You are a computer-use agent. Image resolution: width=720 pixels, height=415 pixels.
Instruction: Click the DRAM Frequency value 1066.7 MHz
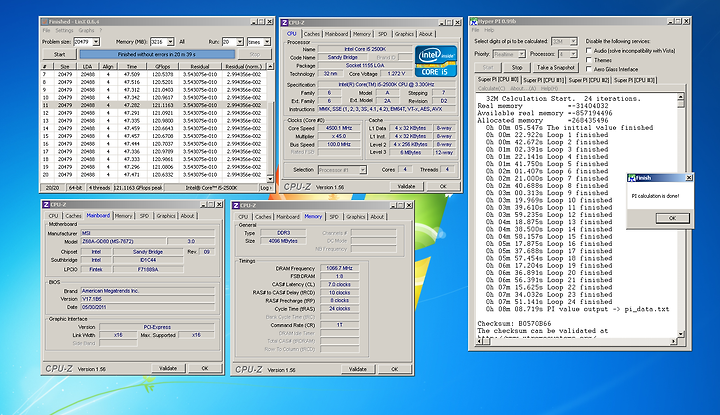[x=339, y=268]
